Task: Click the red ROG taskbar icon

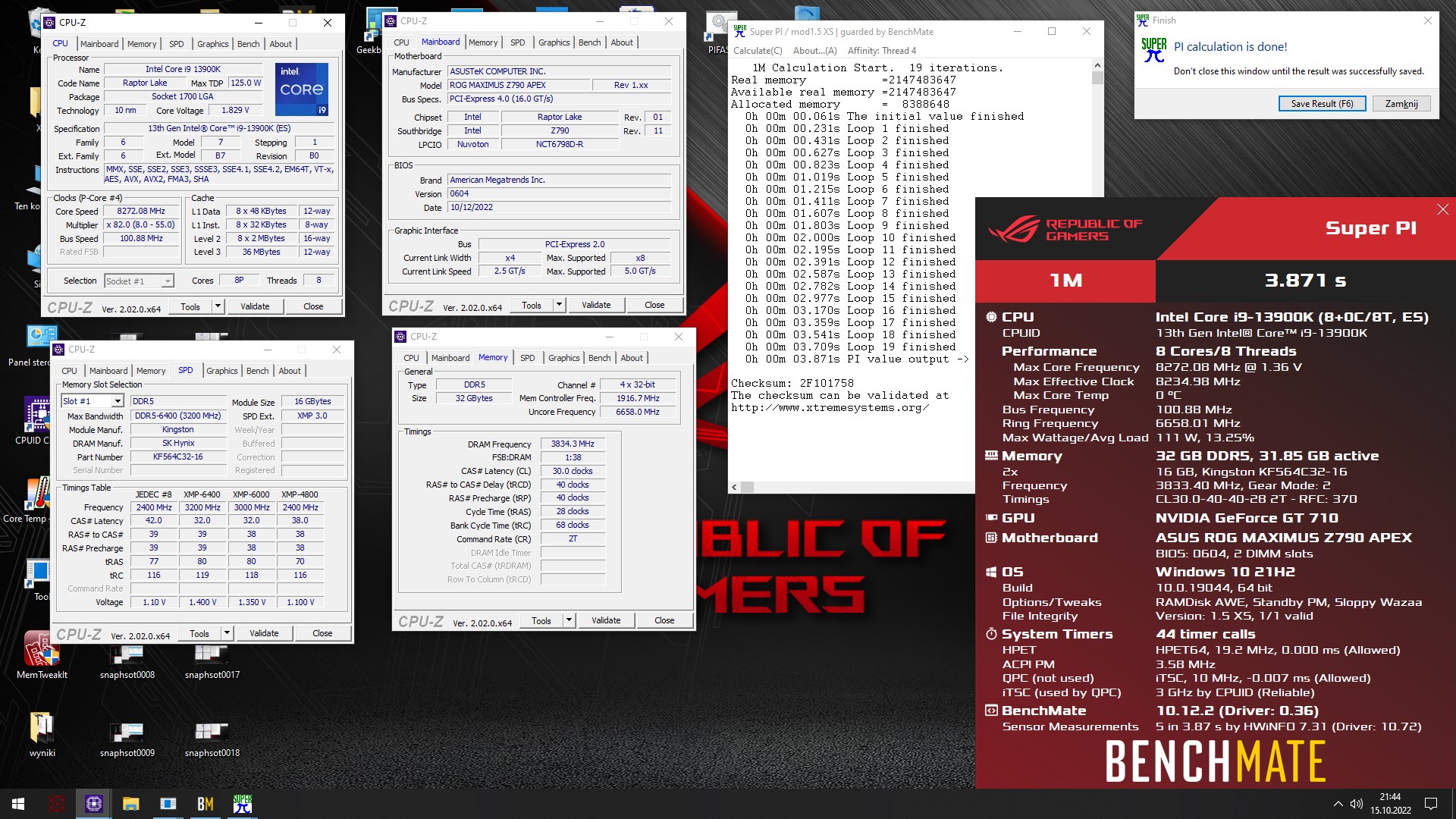Action: point(57,804)
